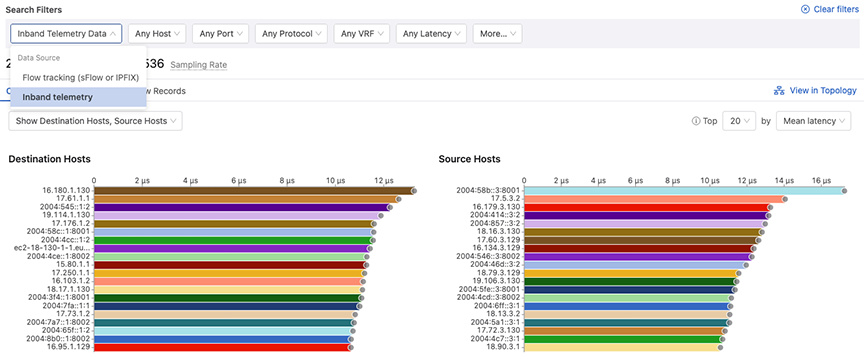Open the Any Host filter dropdown
The image size is (864, 362).
(x=157, y=34)
